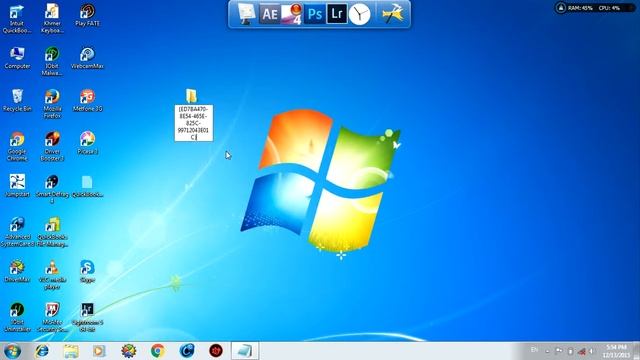640x360 pixels.
Task: Launch Photoshop from the top dock
Action: 315,14
